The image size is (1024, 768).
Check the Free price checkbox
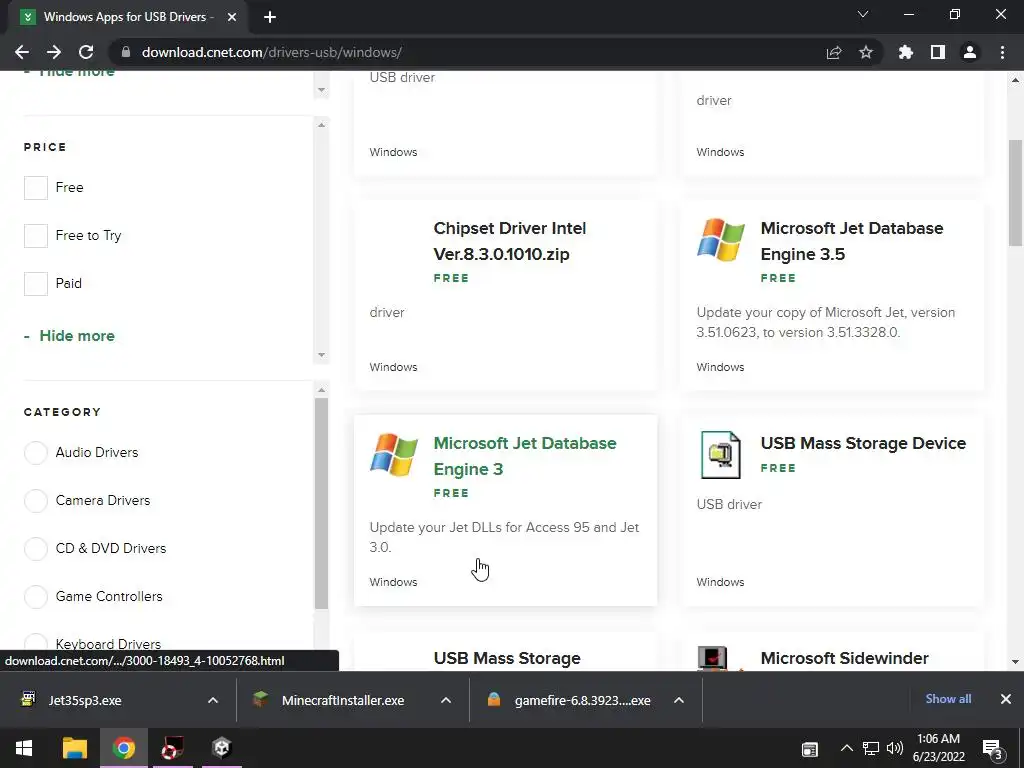tap(36, 188)
